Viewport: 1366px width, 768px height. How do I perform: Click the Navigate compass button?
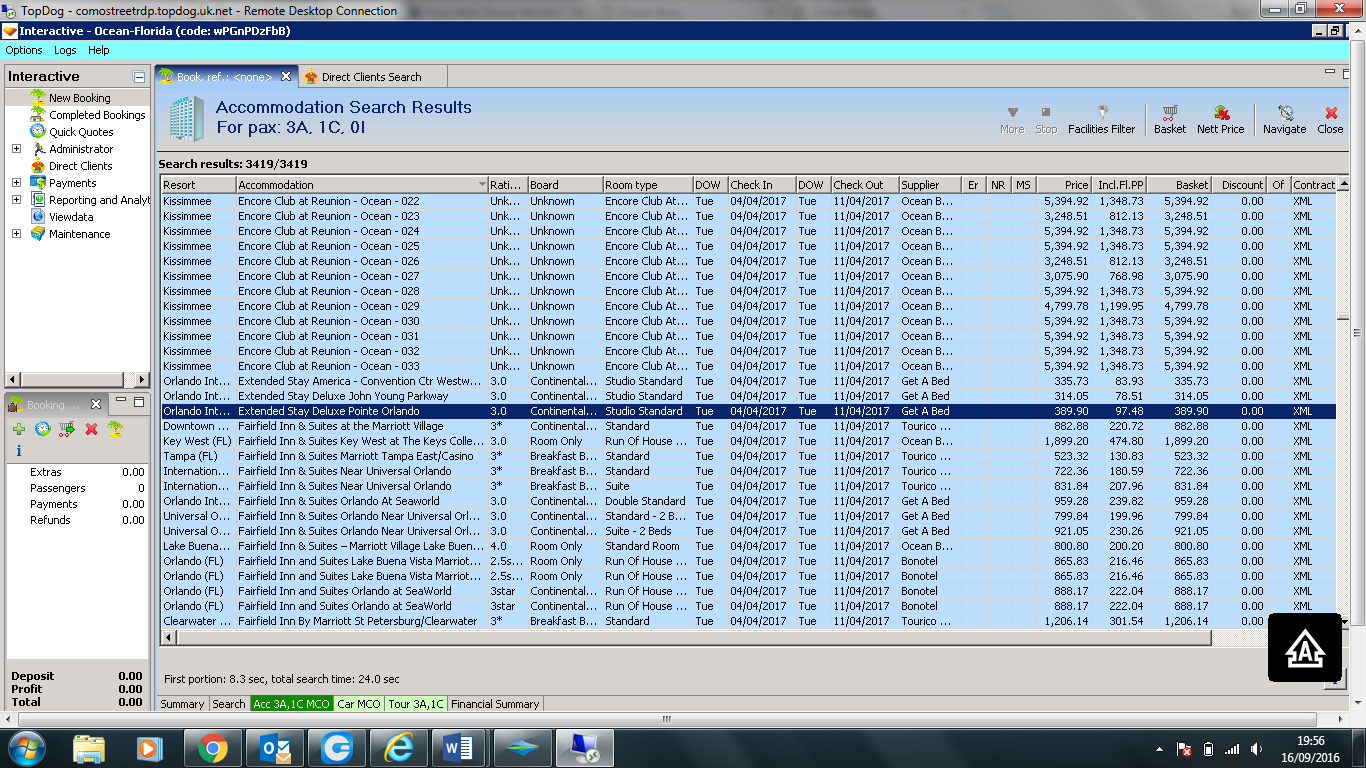[x=1285, y=120]
